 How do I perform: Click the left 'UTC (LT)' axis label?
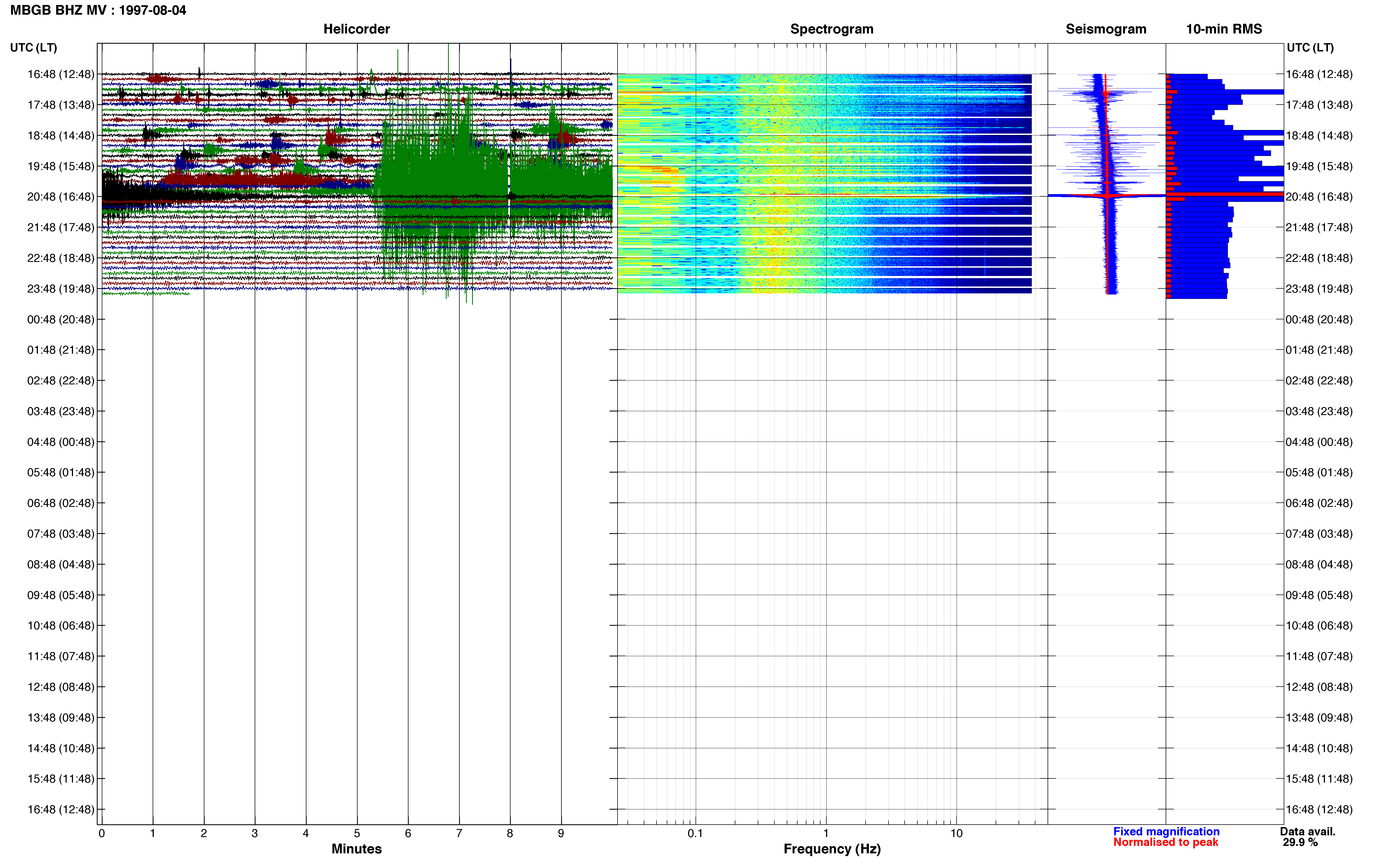pyautogui.click(x=34, y=48)
